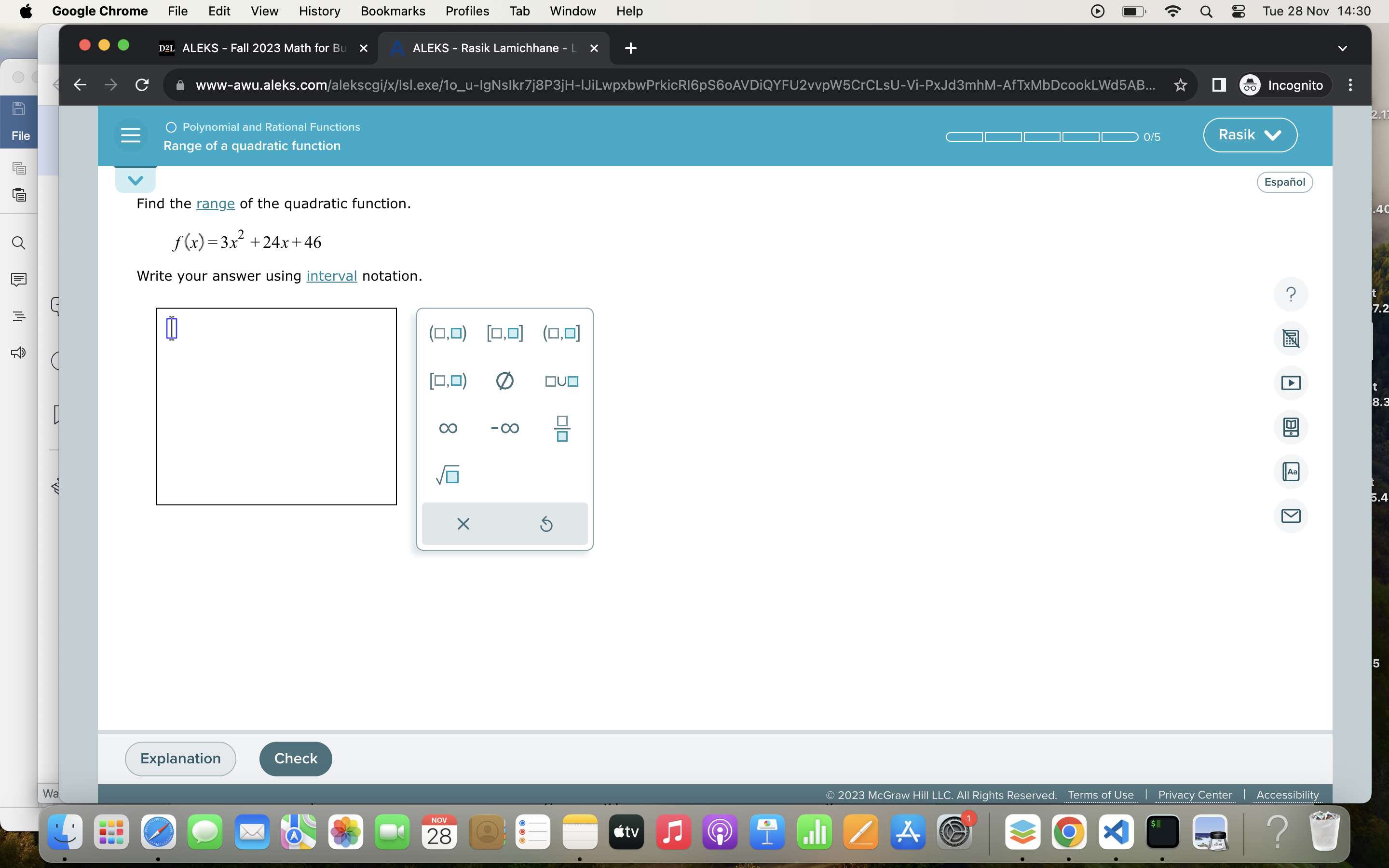Viewport: 1389px width, 868px height.
Task: Open the ALEKS hamburger navigation menu
Action: pos(130,136)
